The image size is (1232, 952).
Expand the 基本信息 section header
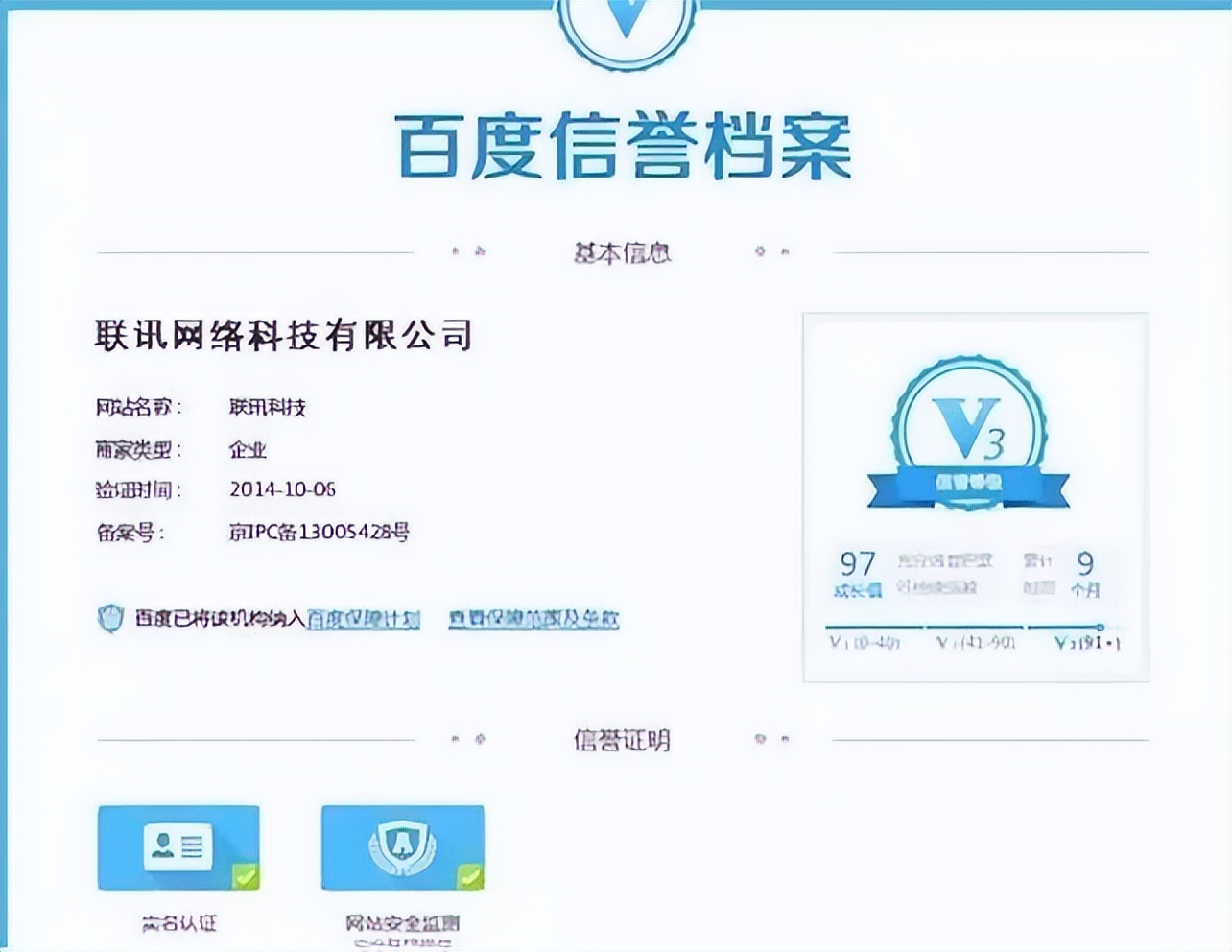[x=624, y=253]
